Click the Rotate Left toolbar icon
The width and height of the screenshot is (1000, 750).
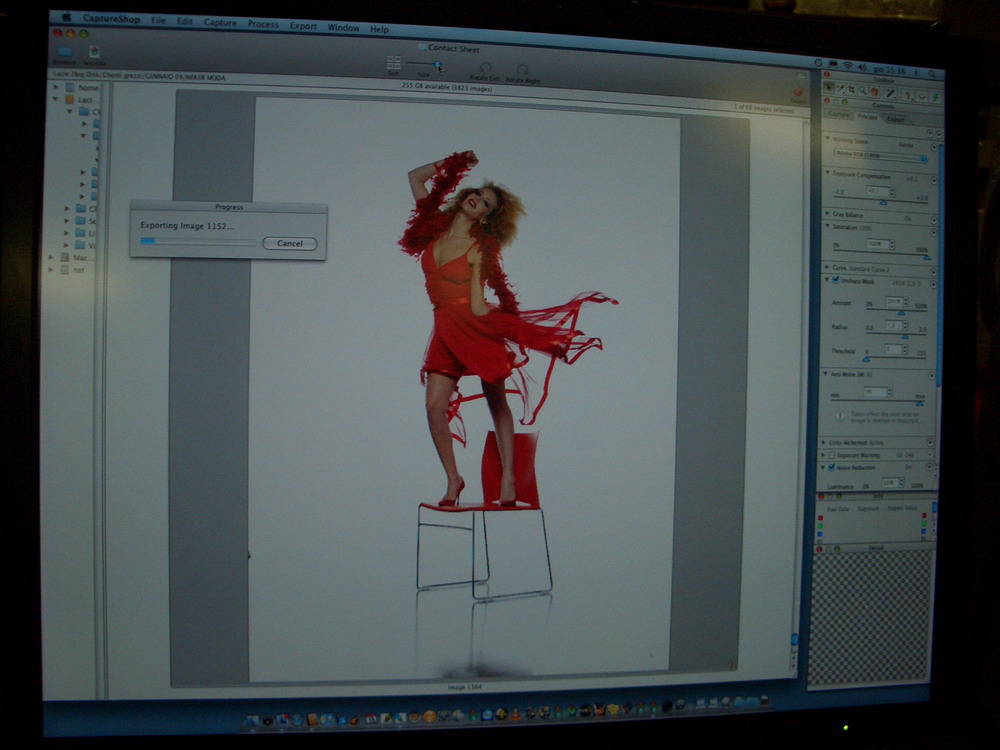point(484,69)
